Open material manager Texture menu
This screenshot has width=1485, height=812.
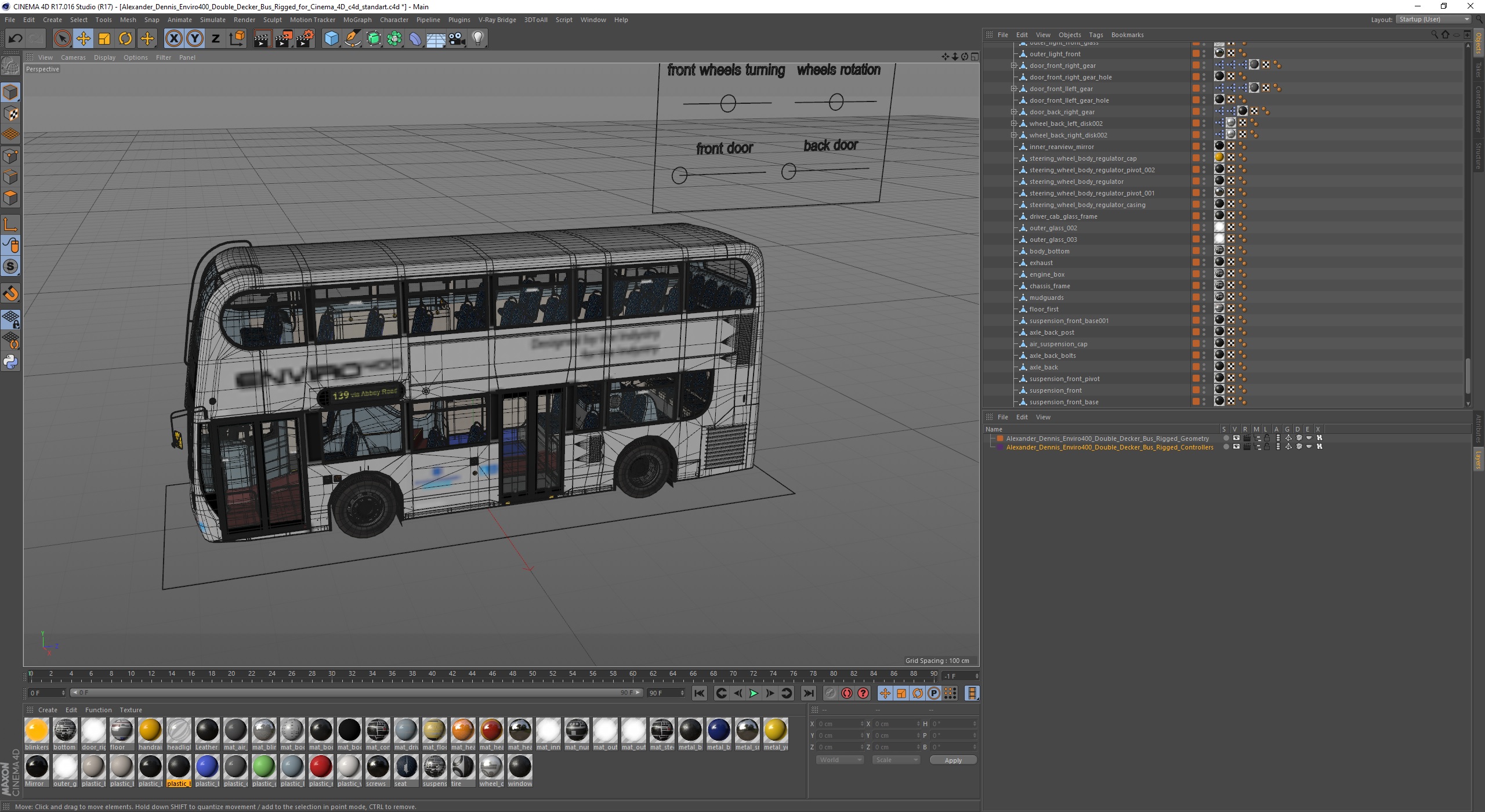click(131, 710)
